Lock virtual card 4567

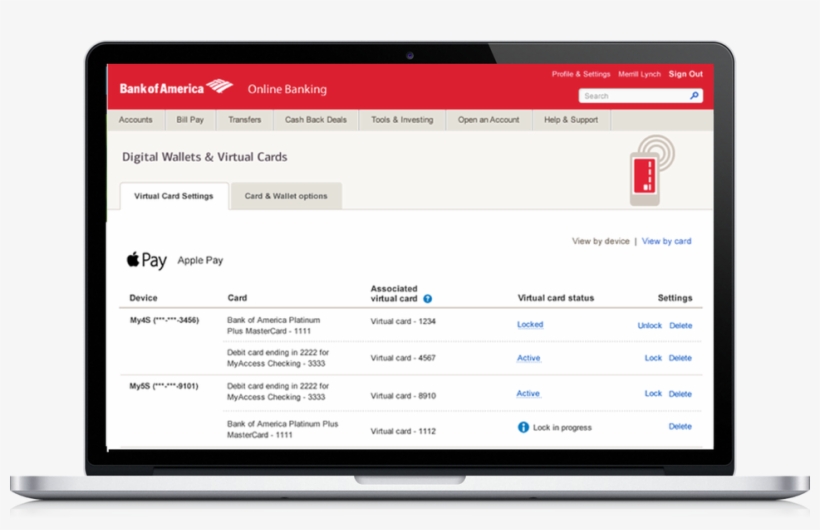(x=653, y=358)
